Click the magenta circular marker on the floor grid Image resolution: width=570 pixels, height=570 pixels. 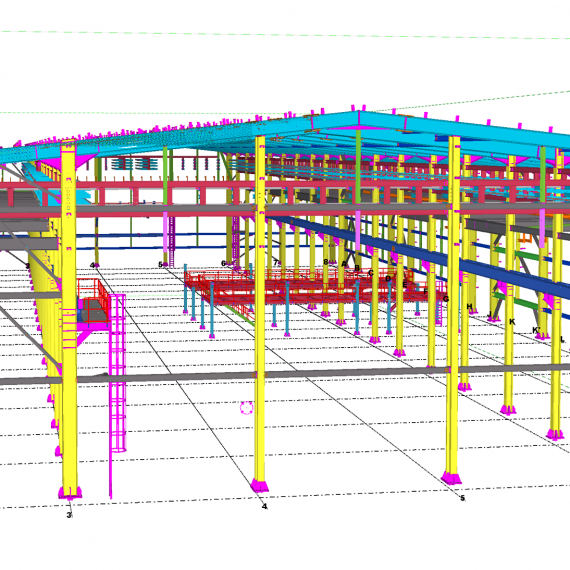(x=246, y=408)
